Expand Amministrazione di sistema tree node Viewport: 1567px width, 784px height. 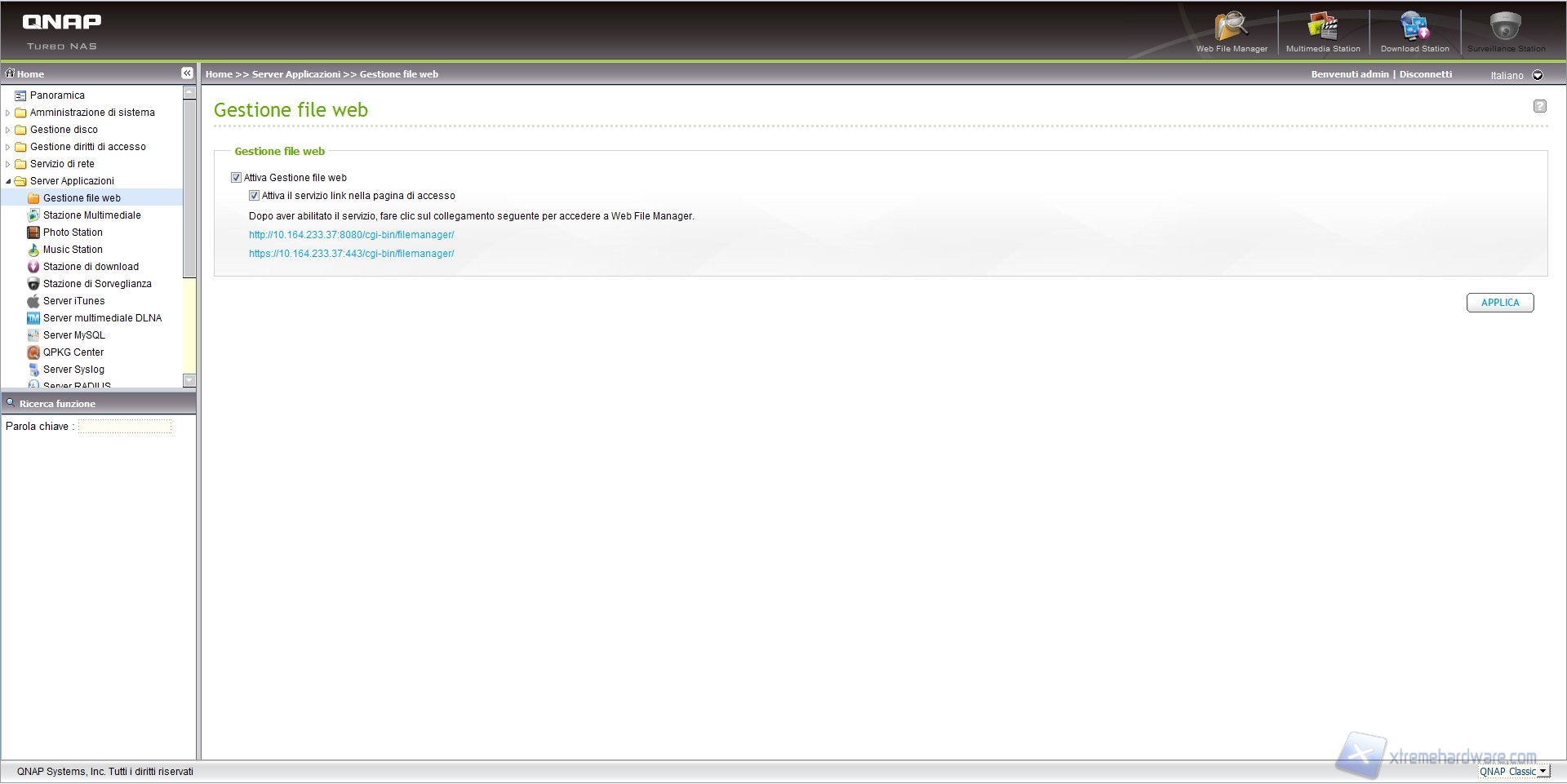click(x=8, y=113)
